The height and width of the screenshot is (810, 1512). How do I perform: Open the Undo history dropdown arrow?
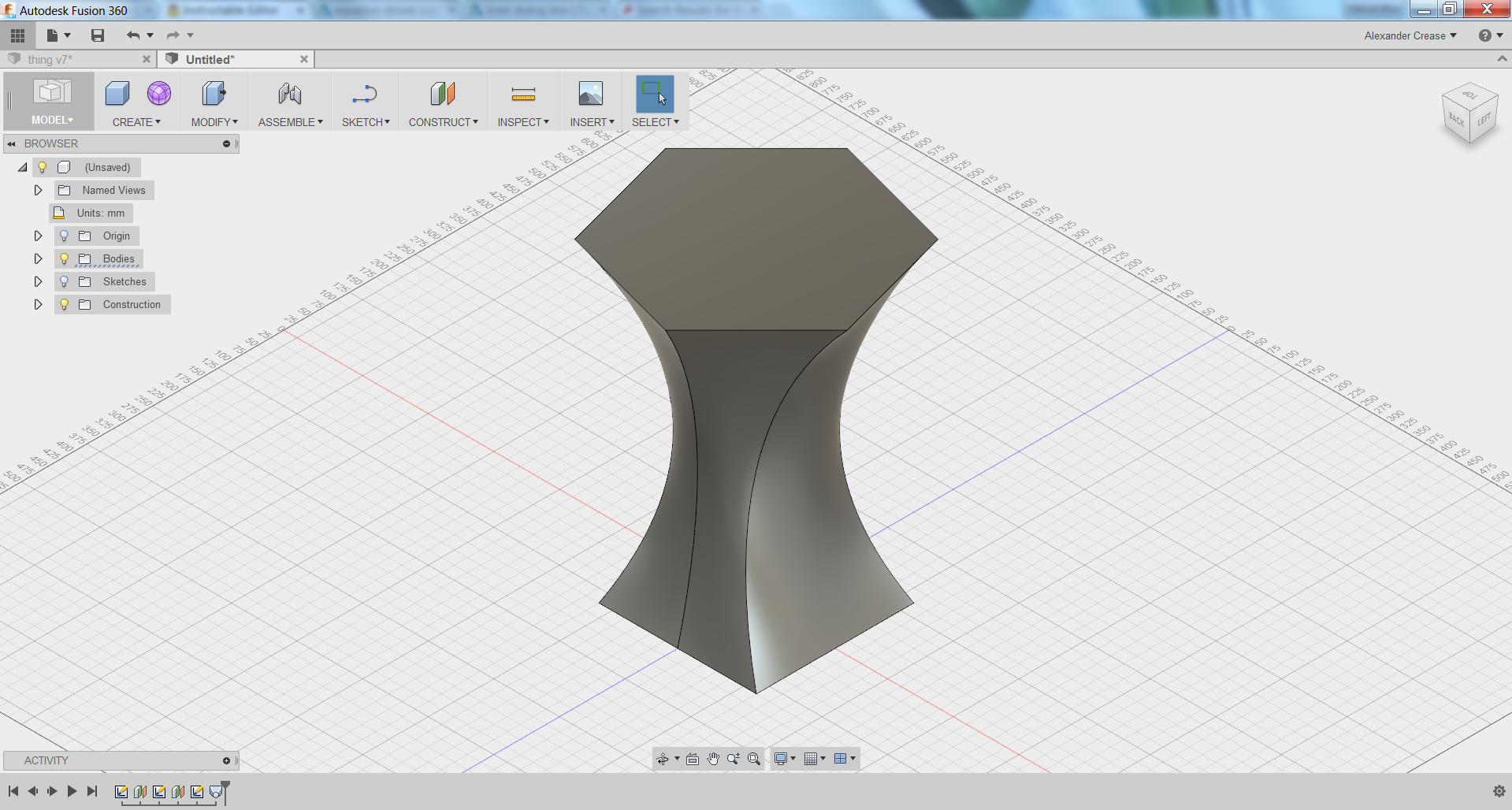(x=150, y=35)
